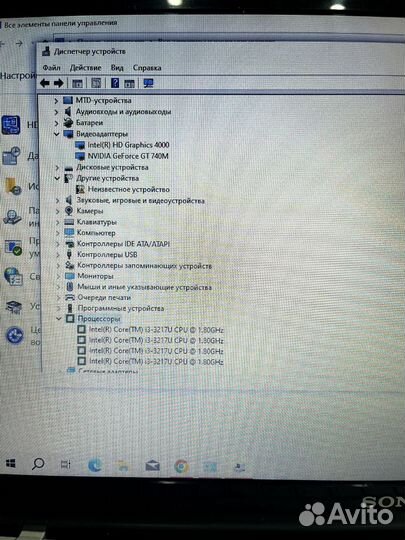This screenshot has height=540, width=405.
Task: Click the Аудиовходы speaker icon
Action: [68, 112]
